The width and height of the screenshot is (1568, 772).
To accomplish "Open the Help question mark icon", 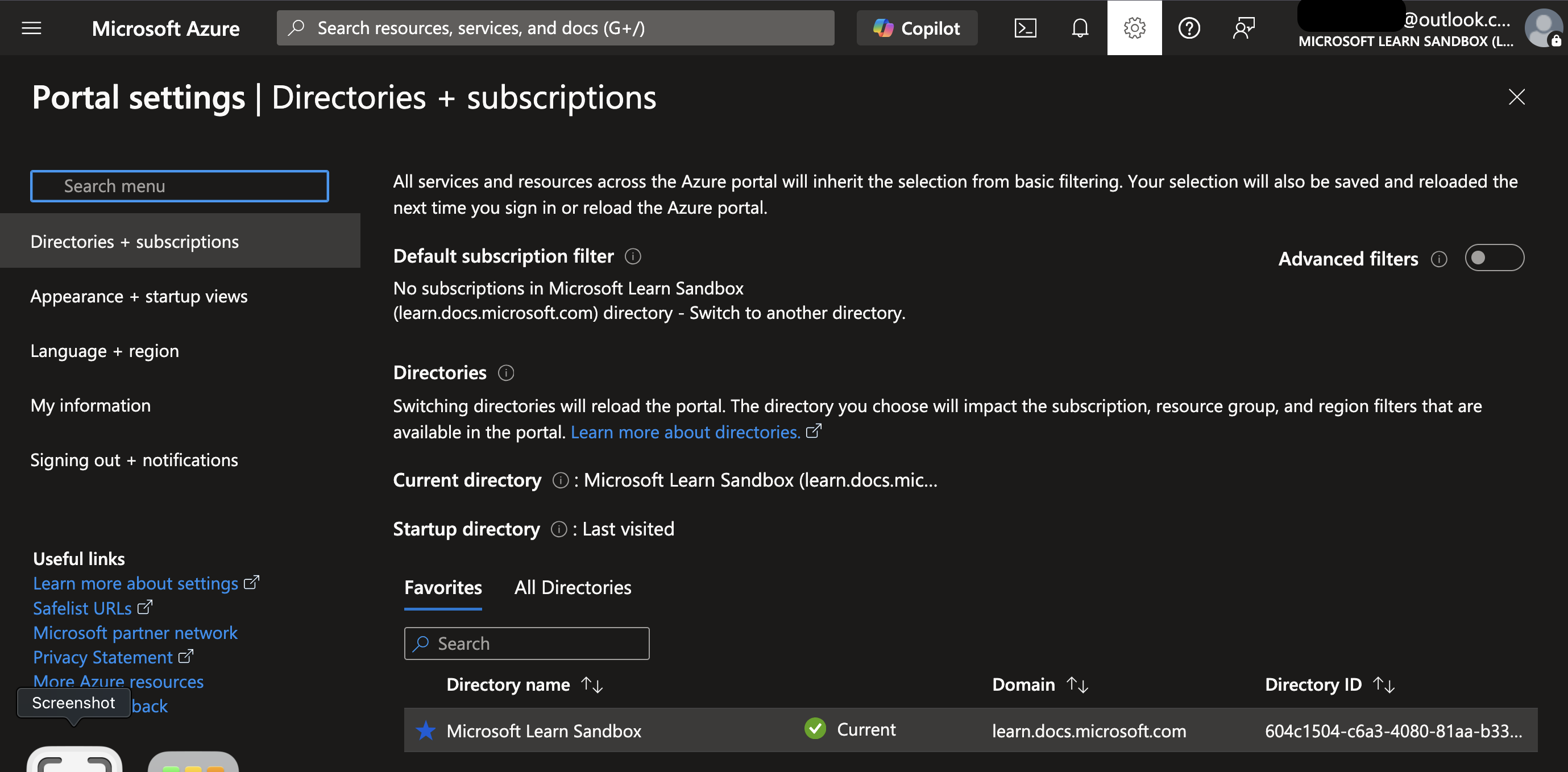I will coord(1189,28).
